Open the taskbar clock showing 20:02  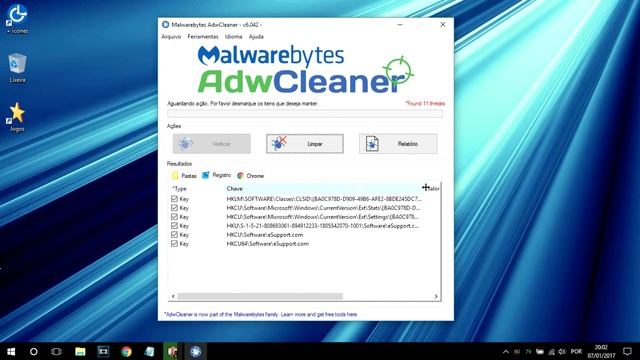tap(601, 351)
